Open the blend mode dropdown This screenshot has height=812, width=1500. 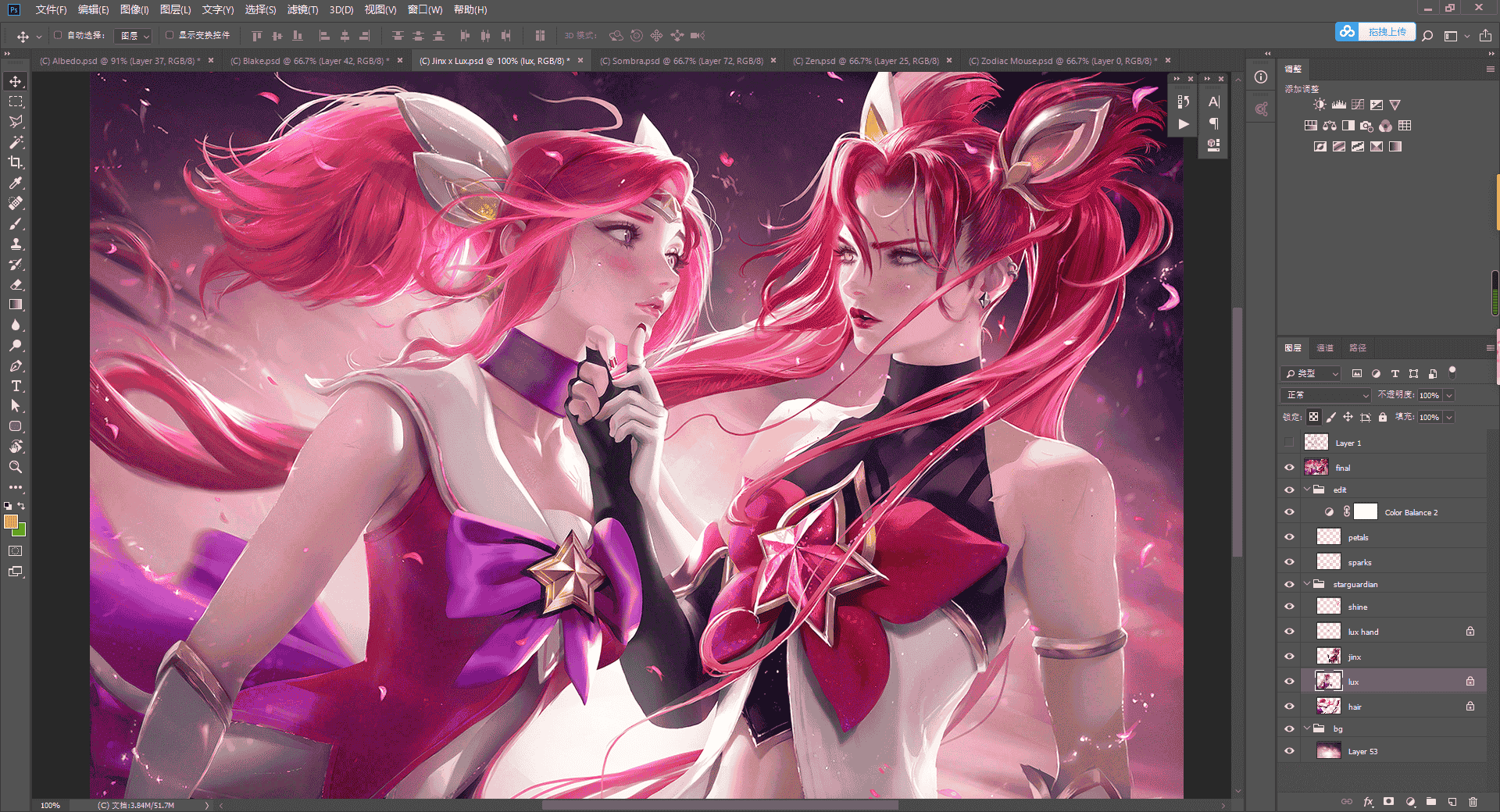[1326, 395]
